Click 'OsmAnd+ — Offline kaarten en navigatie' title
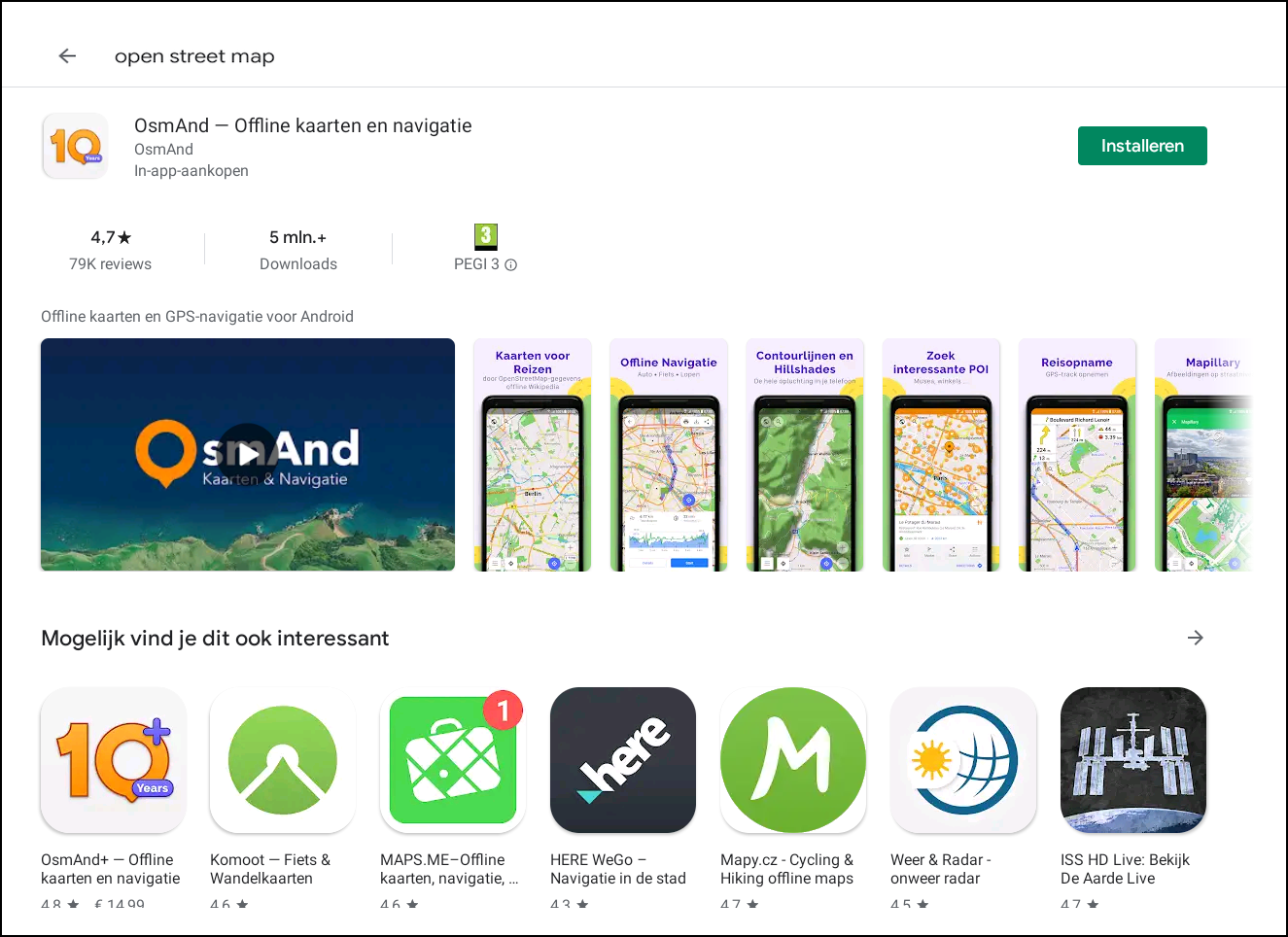This screenshot has height=937, width=1288. coord(111,869)
